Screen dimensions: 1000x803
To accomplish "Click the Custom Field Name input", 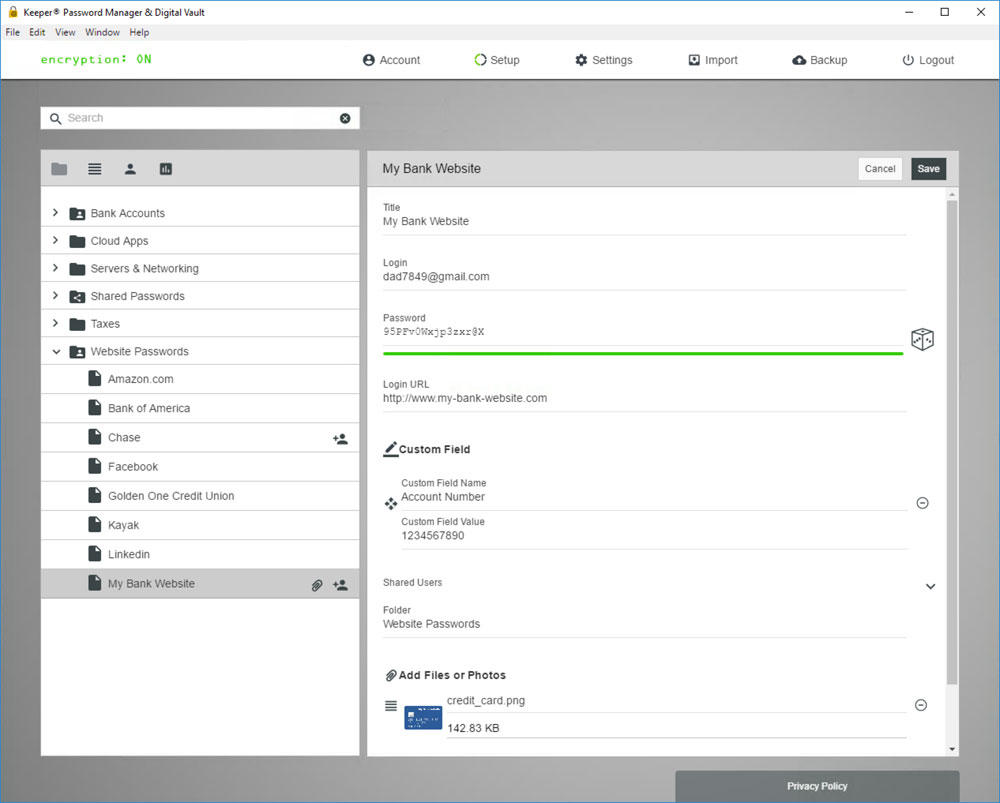I will (654, 497).
